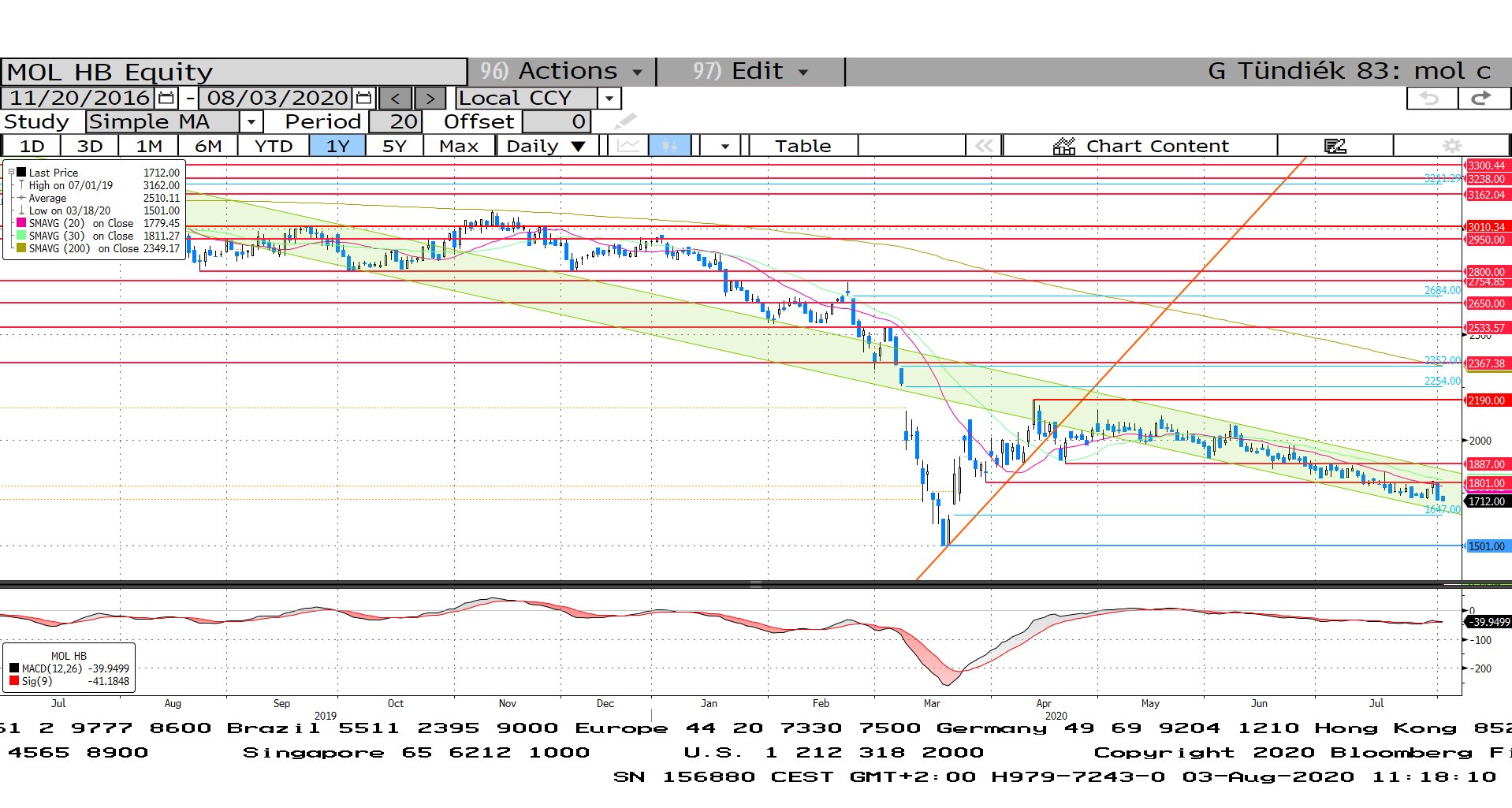The image size is (1512, 808).
Task: Open Chart Content panel
Action: coord(1140,146)
